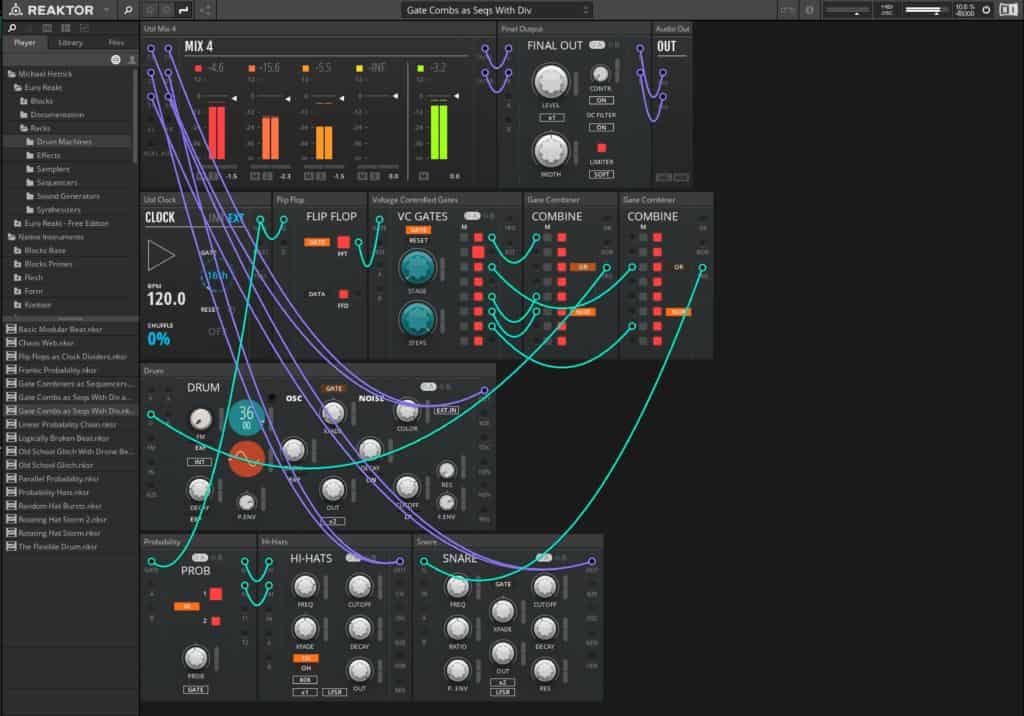
Task: Toggle the orange channel 2 square in Mix 4
Action: coord(252,68)
